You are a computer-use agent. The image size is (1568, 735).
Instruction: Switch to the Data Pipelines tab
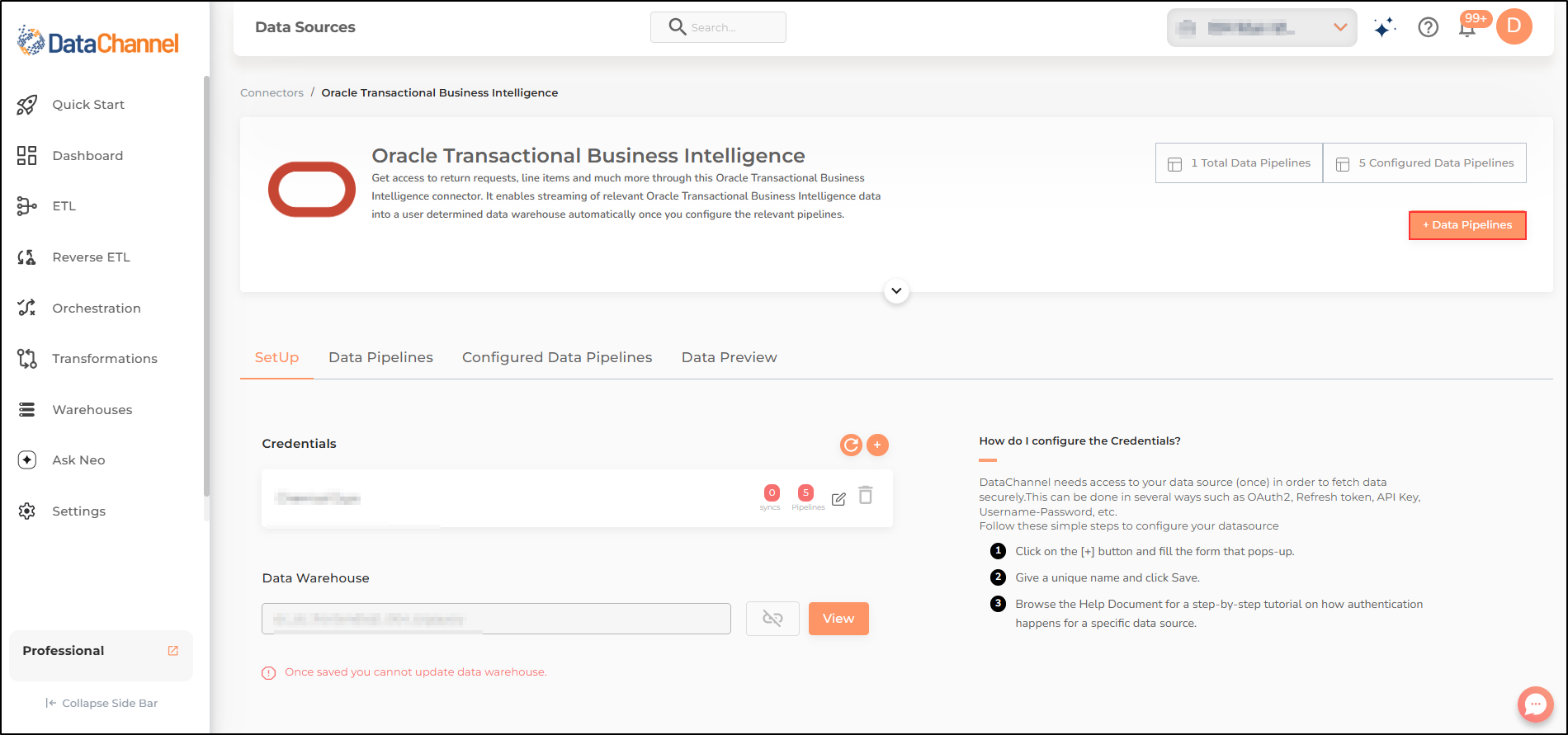(x=380, y=357)
